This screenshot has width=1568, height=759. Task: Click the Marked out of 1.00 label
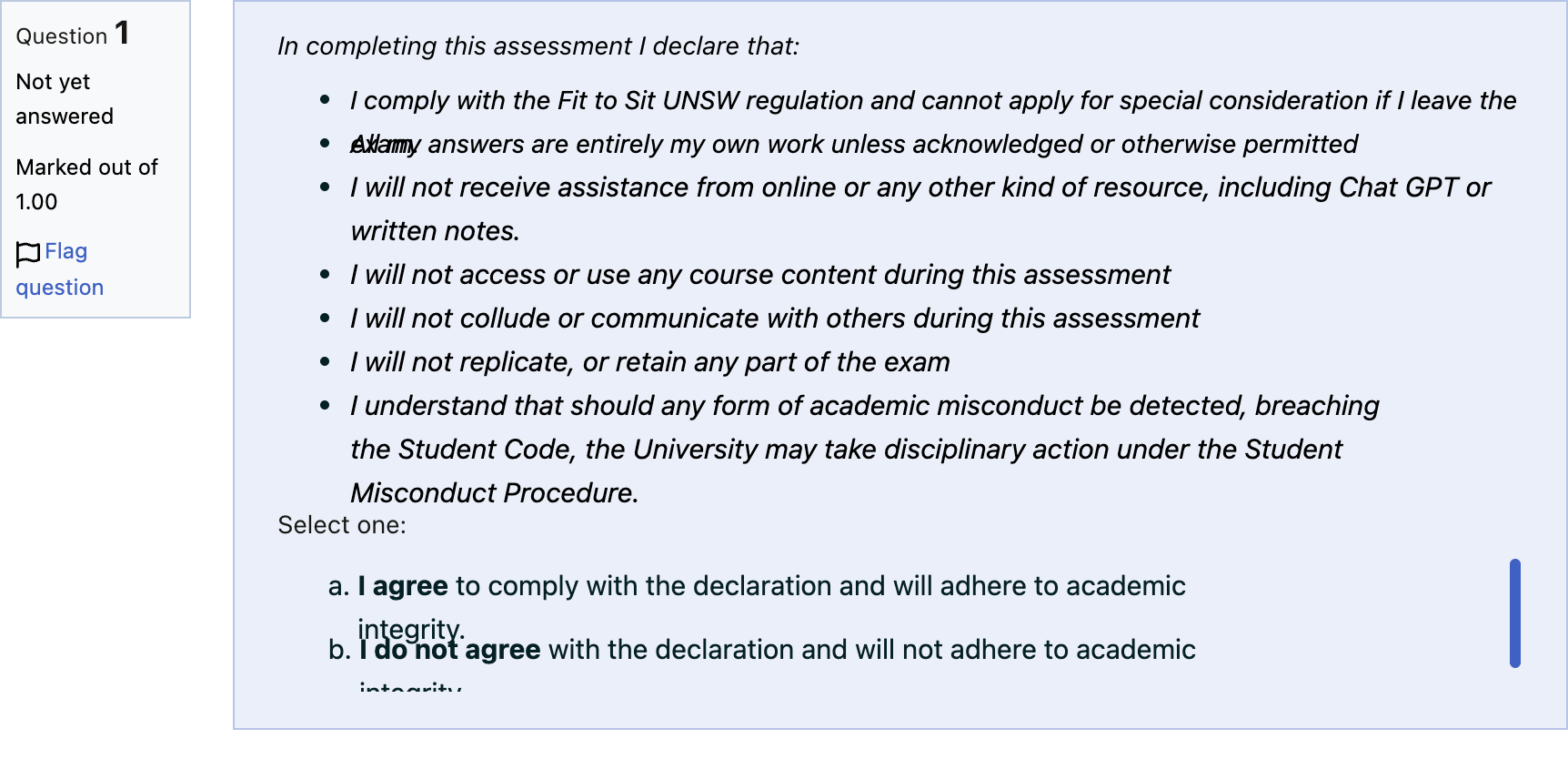pos(86,185)
